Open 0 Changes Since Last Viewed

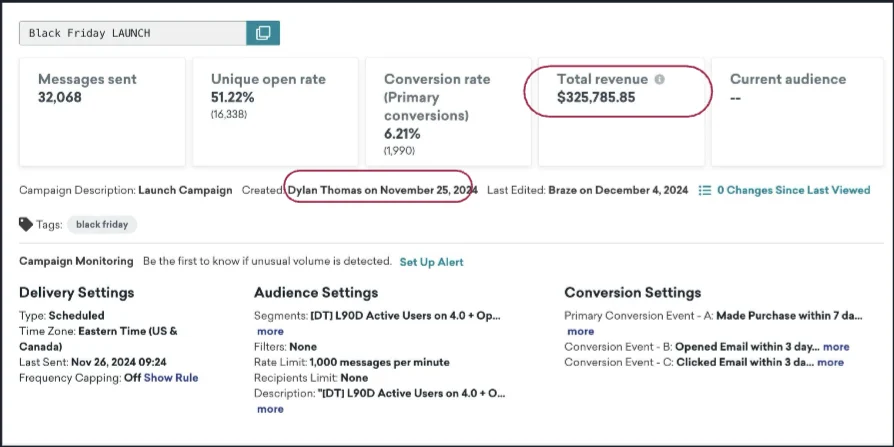coord(793,190)
